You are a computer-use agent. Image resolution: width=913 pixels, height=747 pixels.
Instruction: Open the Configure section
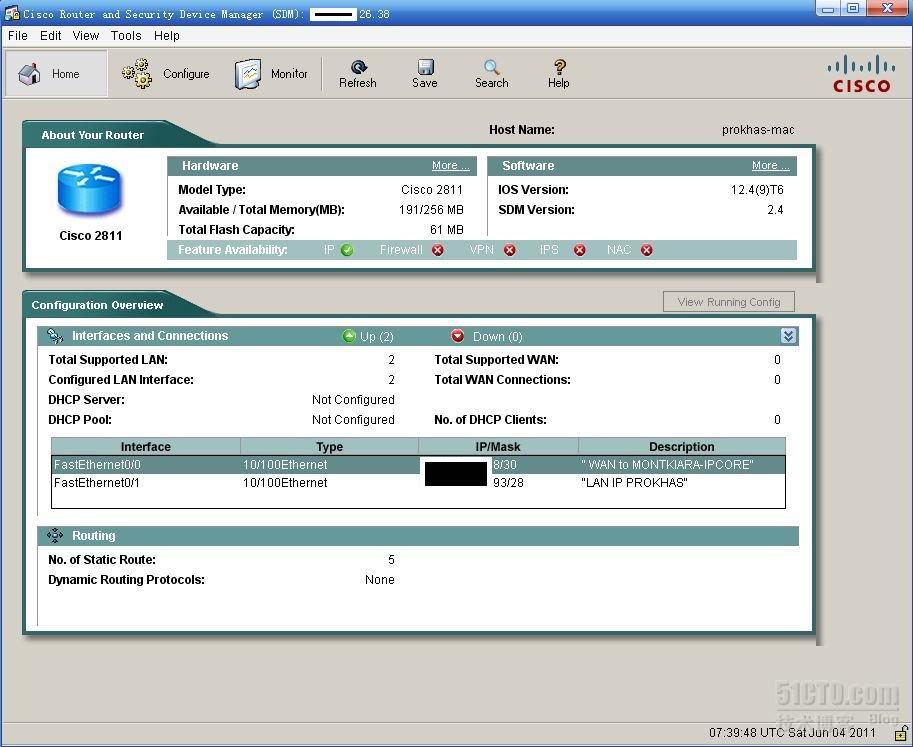coord(166,73)
